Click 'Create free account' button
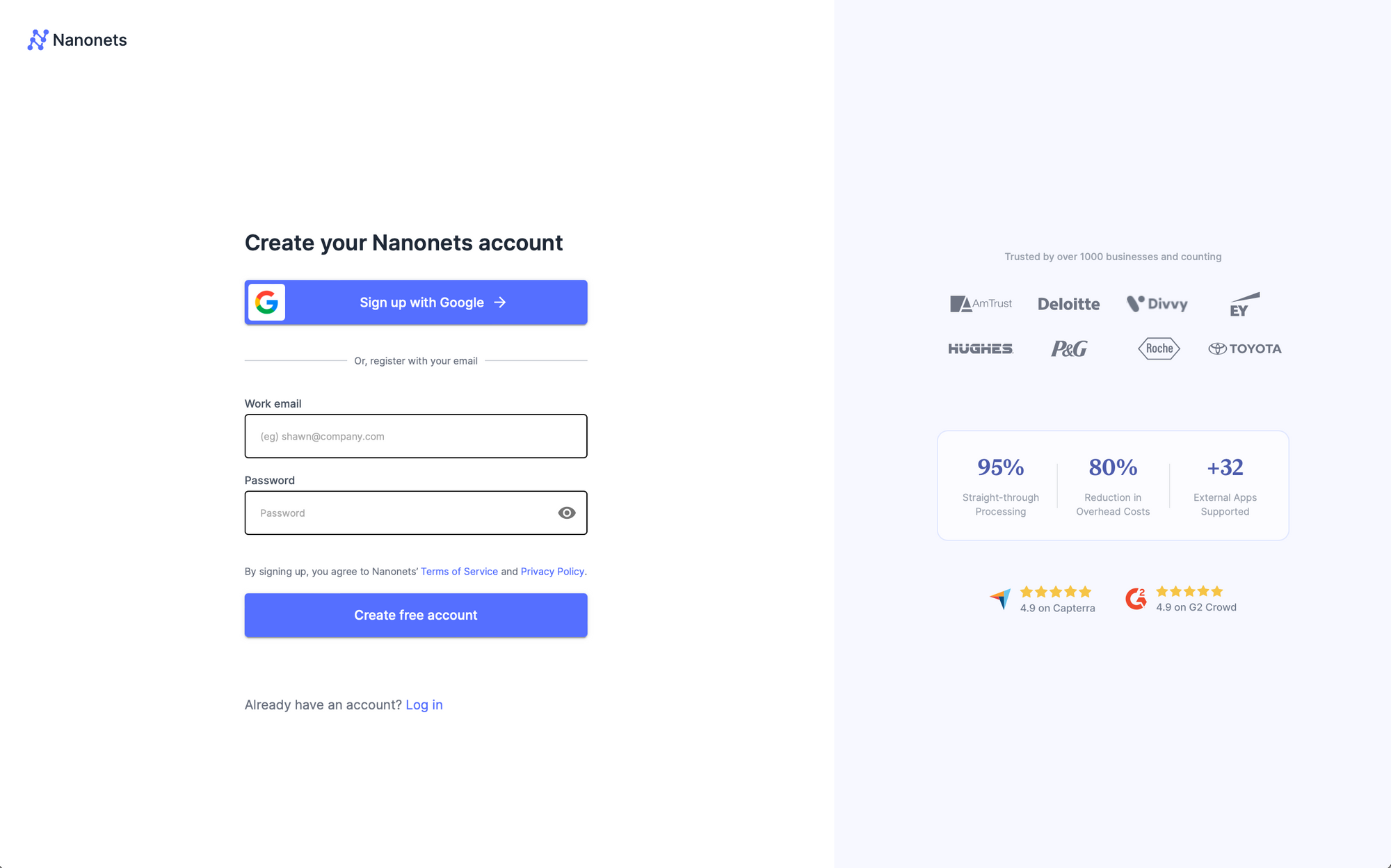The height and width of the screenshot is (868, 1391). (416, 615)
